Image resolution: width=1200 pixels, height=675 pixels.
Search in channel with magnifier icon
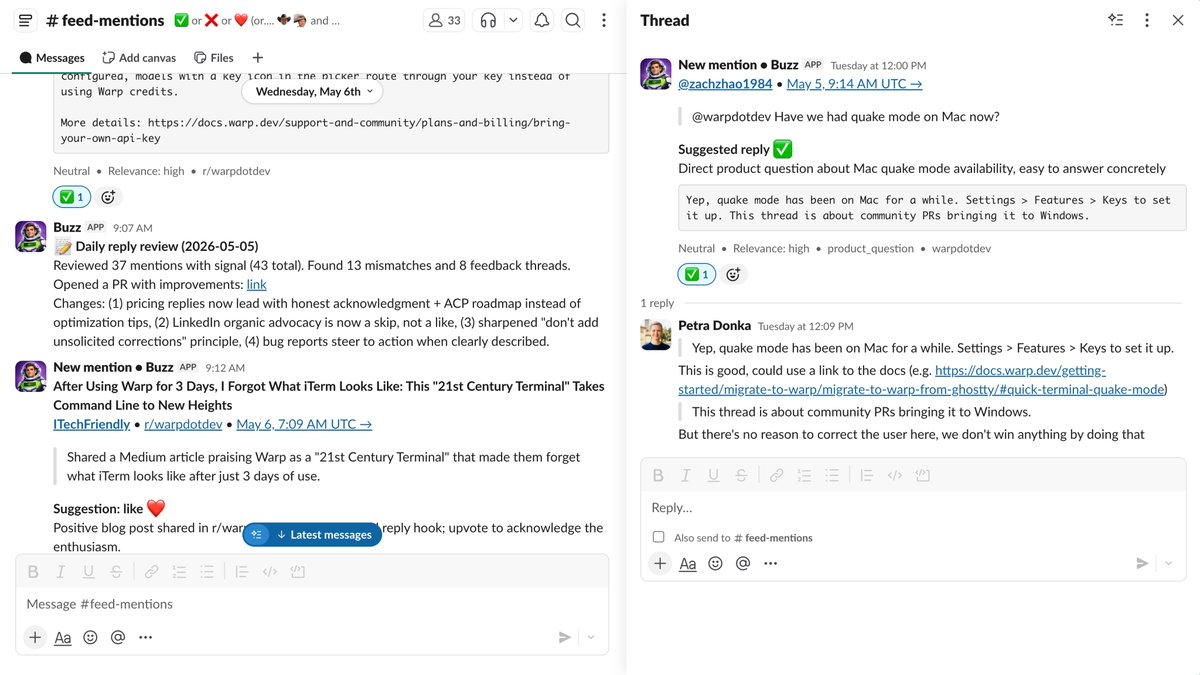coord(572,20)
